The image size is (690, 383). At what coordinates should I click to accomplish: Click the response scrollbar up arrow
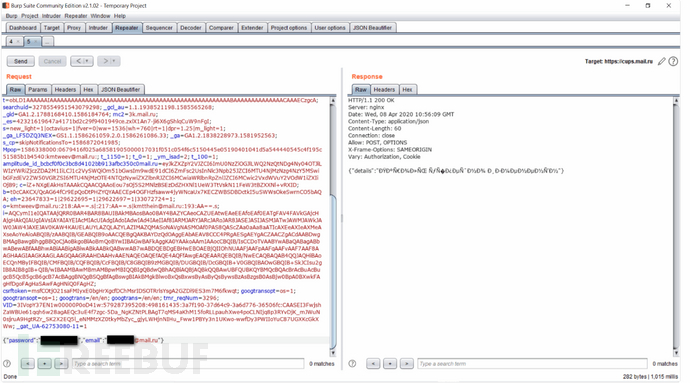[x=676, y=101]
